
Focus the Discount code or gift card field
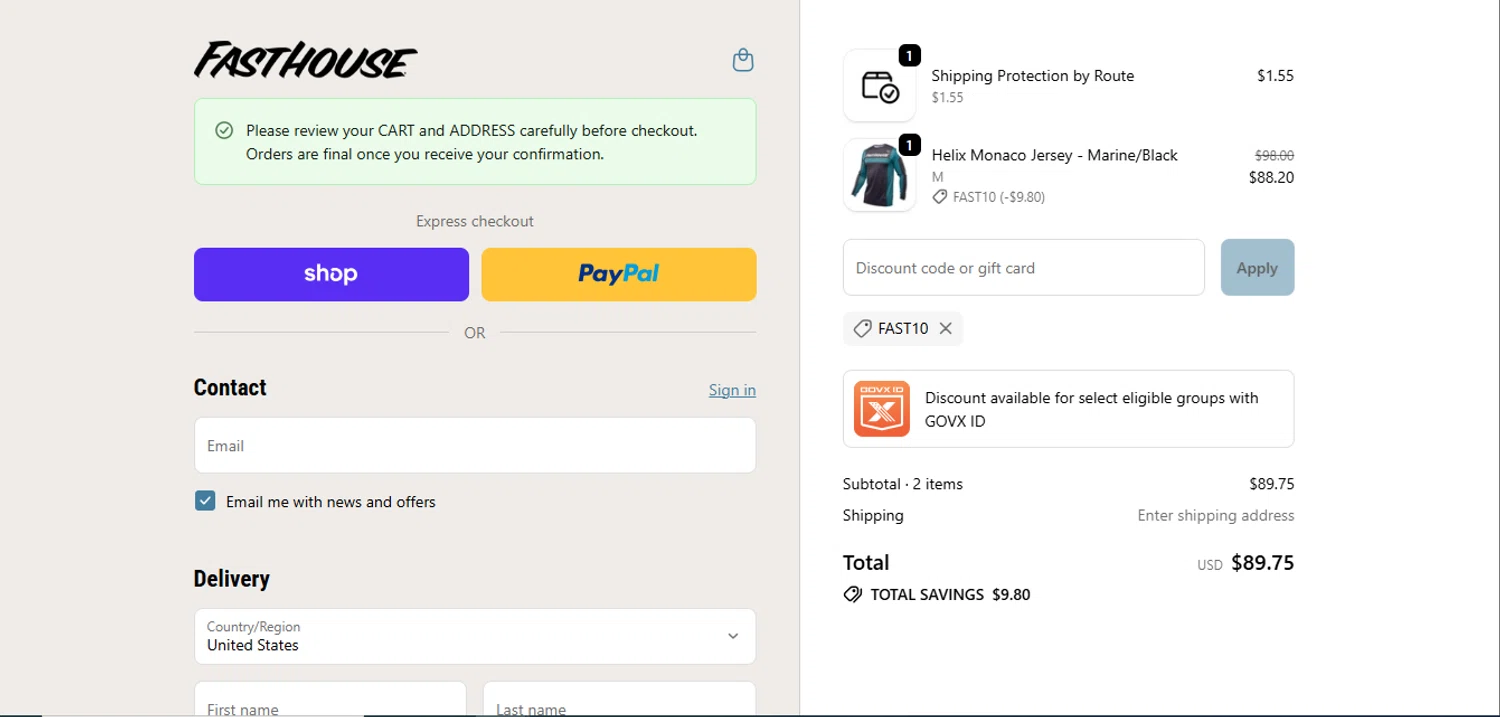(1024, 267)
